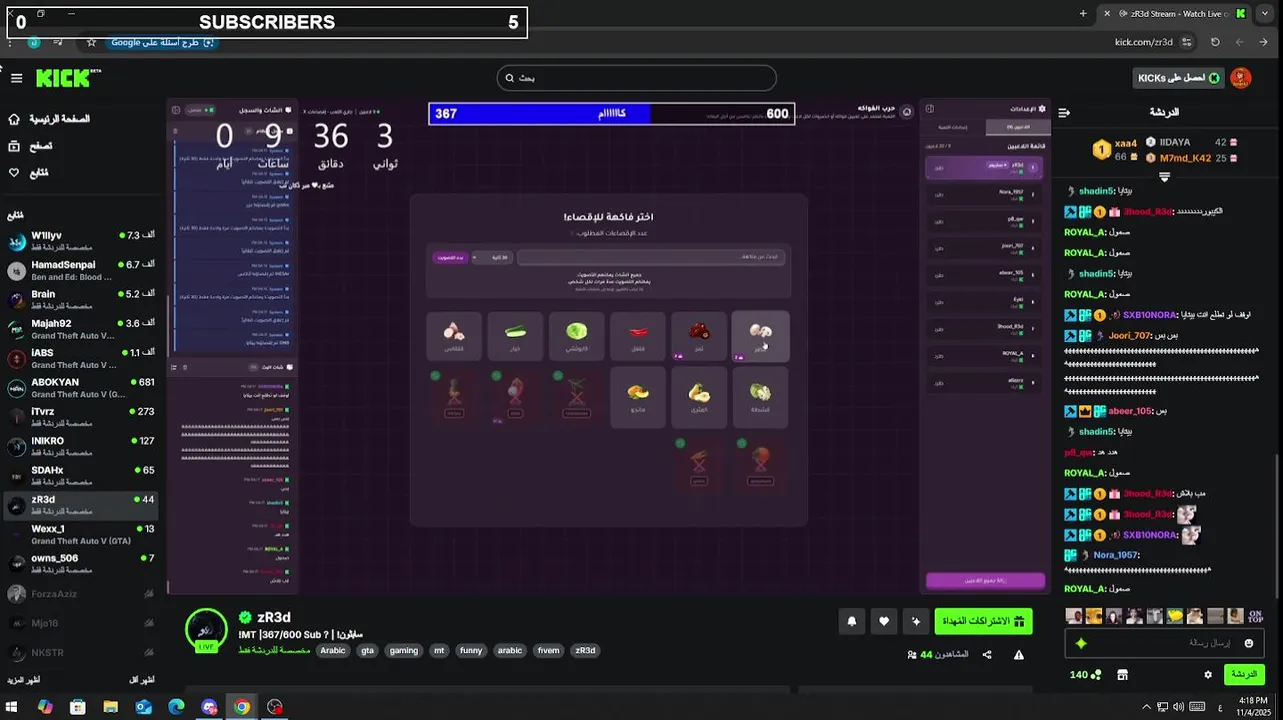The height and width of the screenshot is (720, 1283).
Task: Open HamadSenpai channel in sidebar
Action: click(80, 270)
